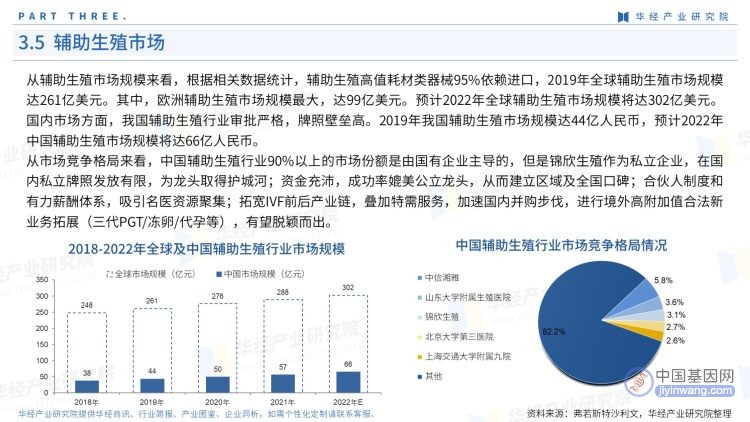Click the 82.2% pie slice label
The height and width of the screenshot is (422, 750).
point(554,332)
